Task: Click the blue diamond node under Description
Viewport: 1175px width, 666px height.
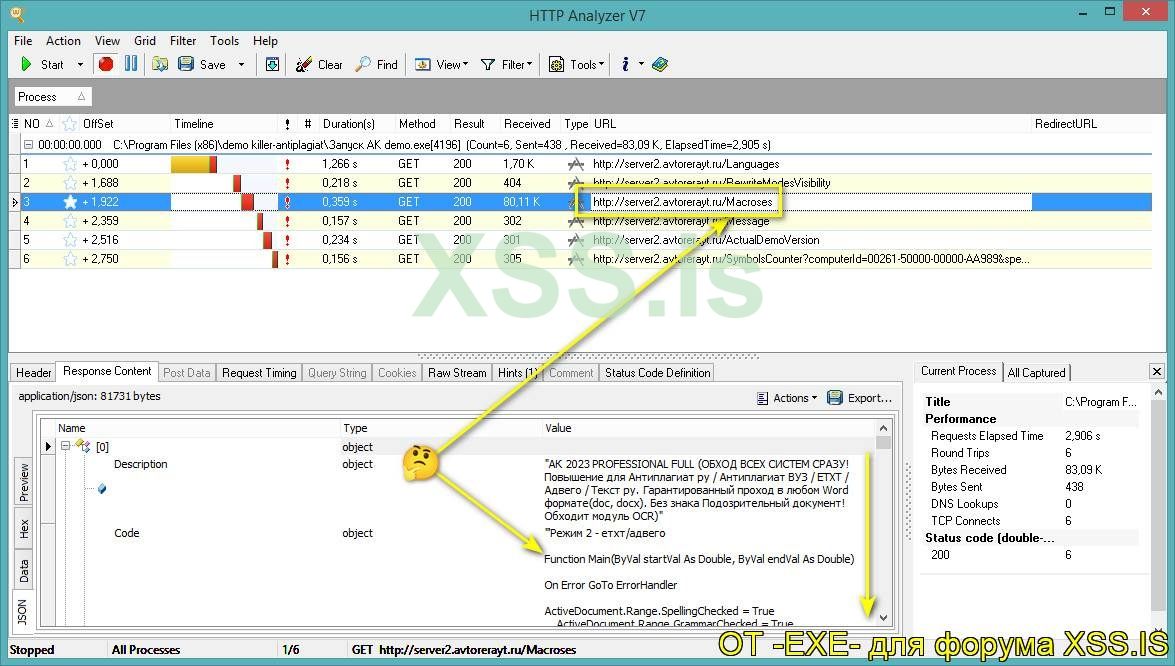Action: (x=102, y=488)
